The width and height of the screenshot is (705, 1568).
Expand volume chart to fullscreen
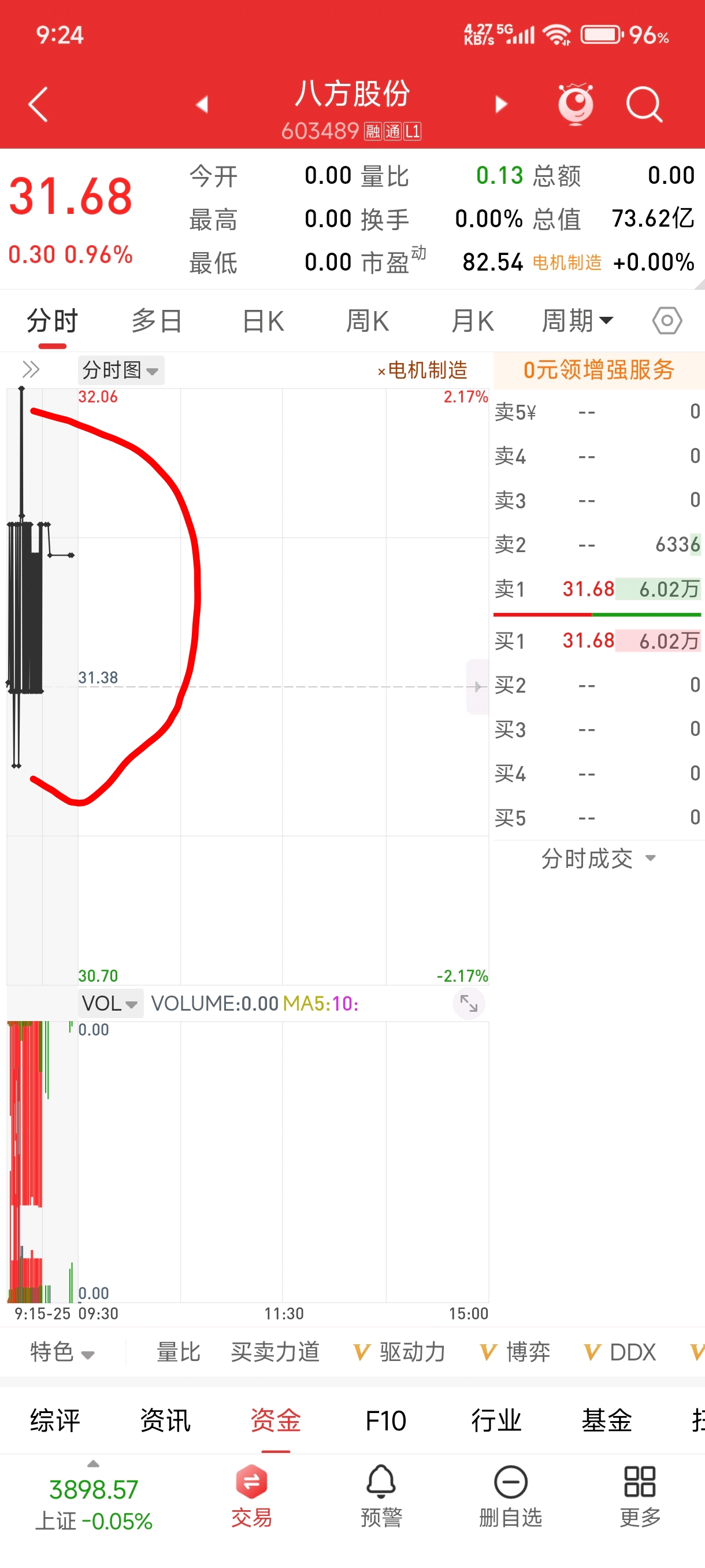pyautogui.click(x=469, y=1003)
